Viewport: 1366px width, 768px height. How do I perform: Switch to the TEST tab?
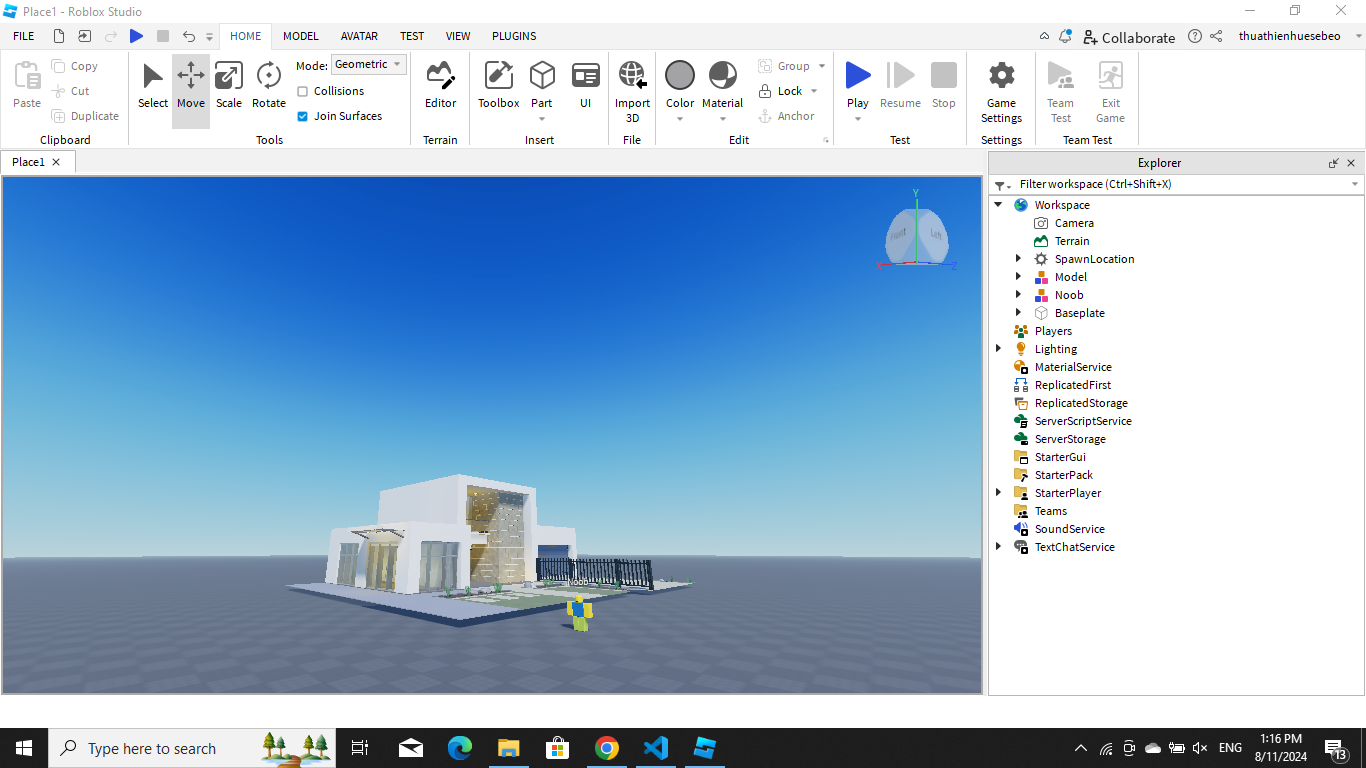412,36
